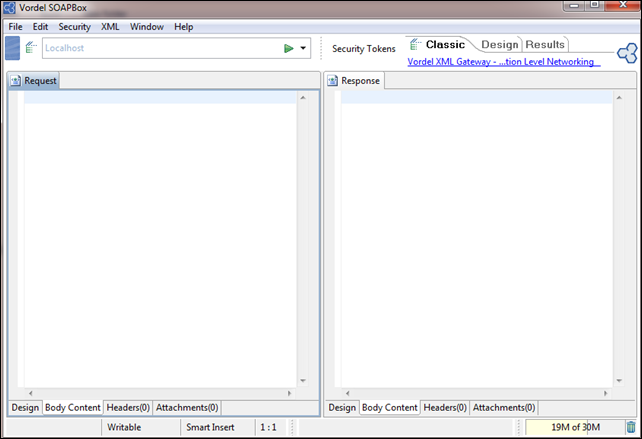This screenshot has height=439, width=642.
Task: Open Attachments(0) tab in Request panel
Action: click(x=187, y=407)
